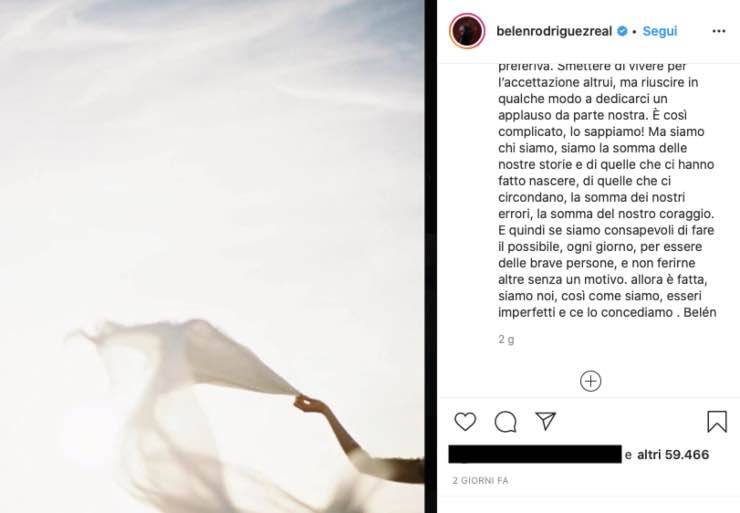Click the 2 g caption timestamp
The width and height of the screenshot is (740, 513).
click(506, 339)
